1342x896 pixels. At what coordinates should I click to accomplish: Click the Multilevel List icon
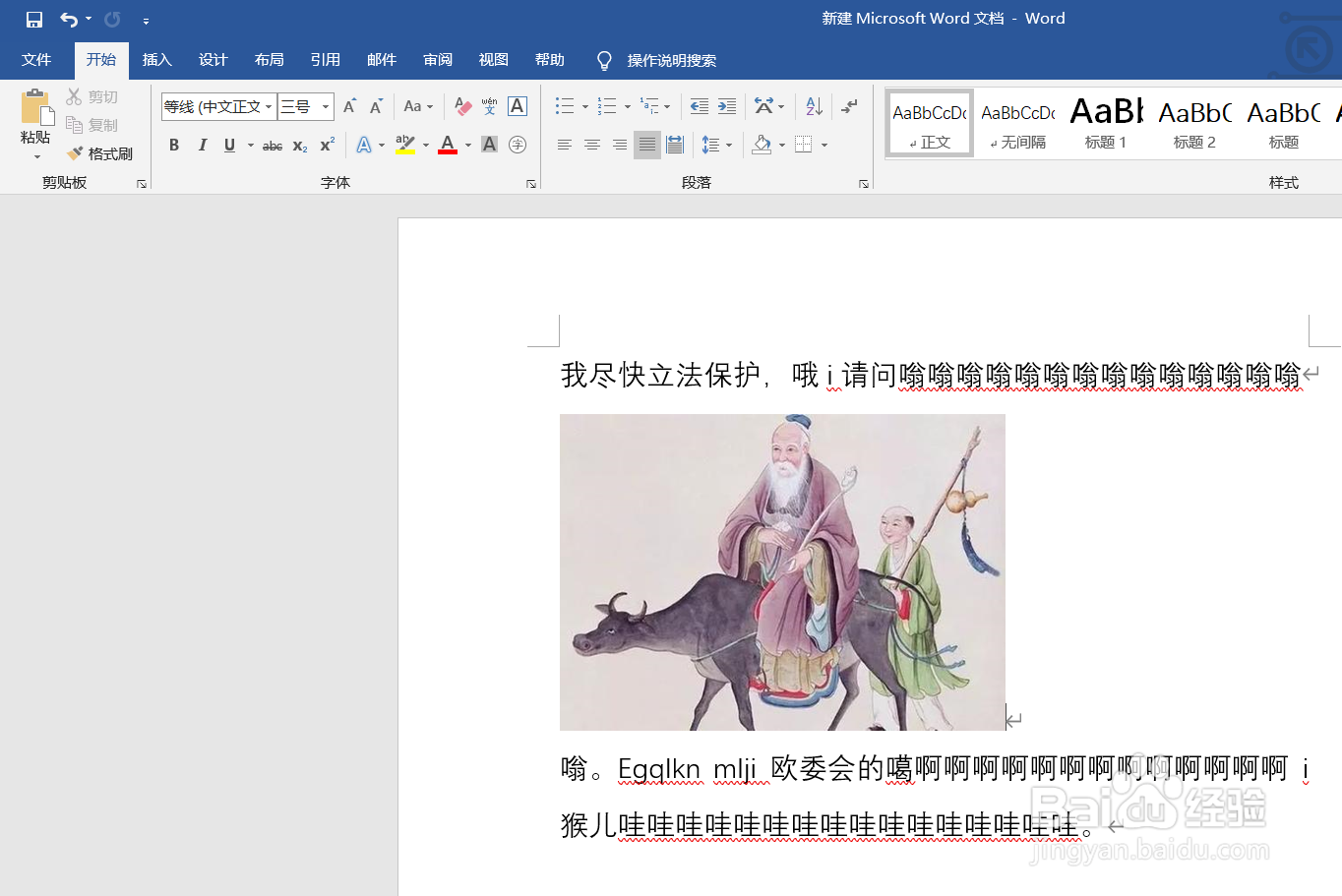(649, 106)
